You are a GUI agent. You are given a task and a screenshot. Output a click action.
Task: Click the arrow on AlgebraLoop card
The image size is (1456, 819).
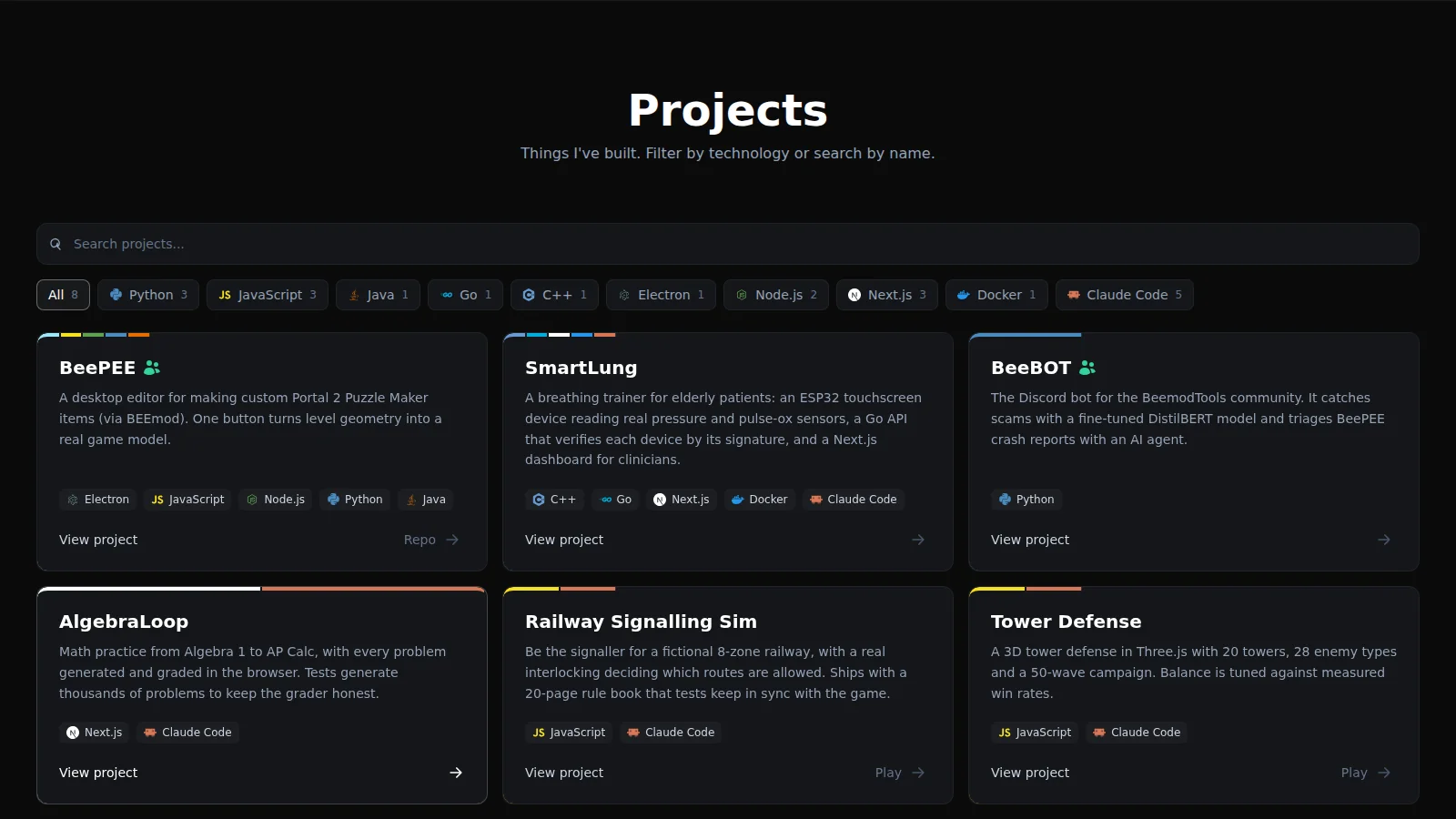456,773
